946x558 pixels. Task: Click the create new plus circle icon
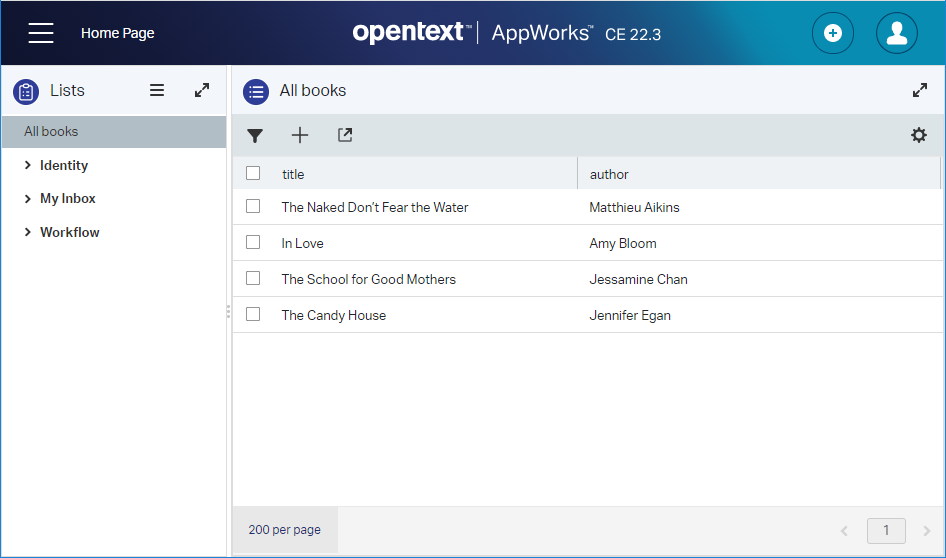point(832,33)
